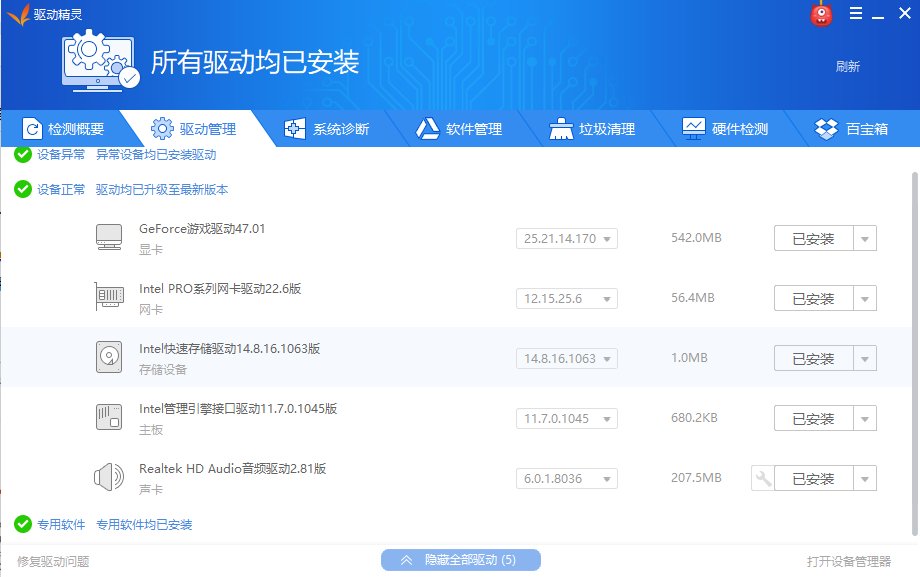Click the wrench icon beside Realtek HD Audio
The height and width of the screenshot is (577, 920).
pos(761,477)
